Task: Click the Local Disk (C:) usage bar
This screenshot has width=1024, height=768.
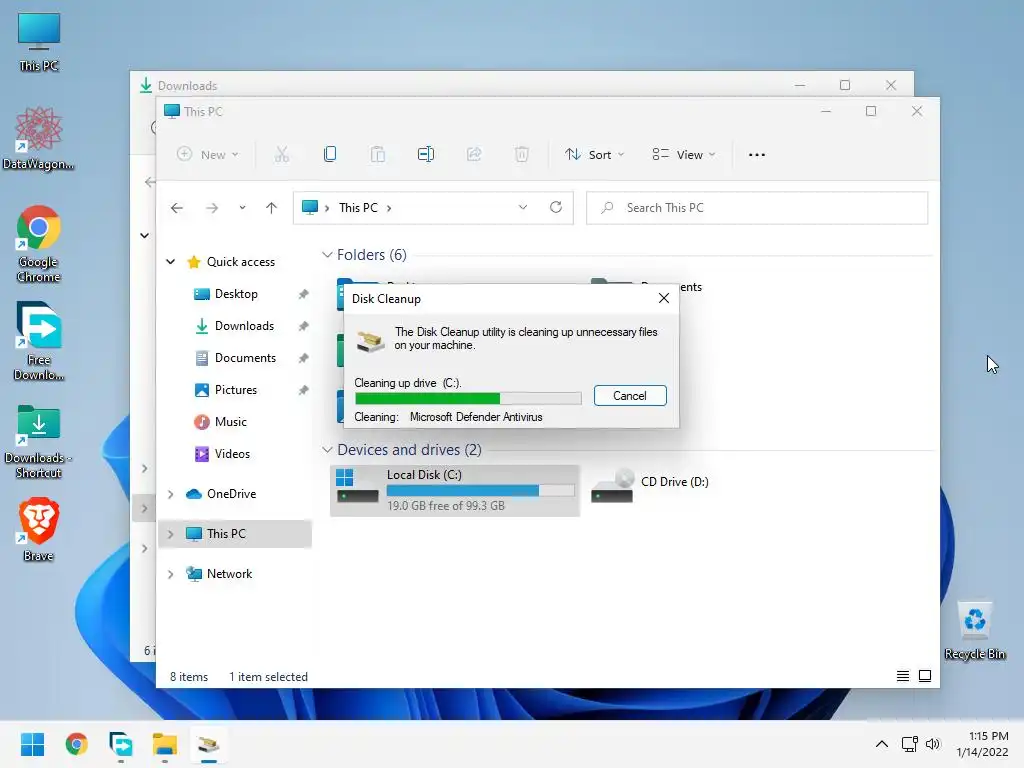Action: [481, 490]
